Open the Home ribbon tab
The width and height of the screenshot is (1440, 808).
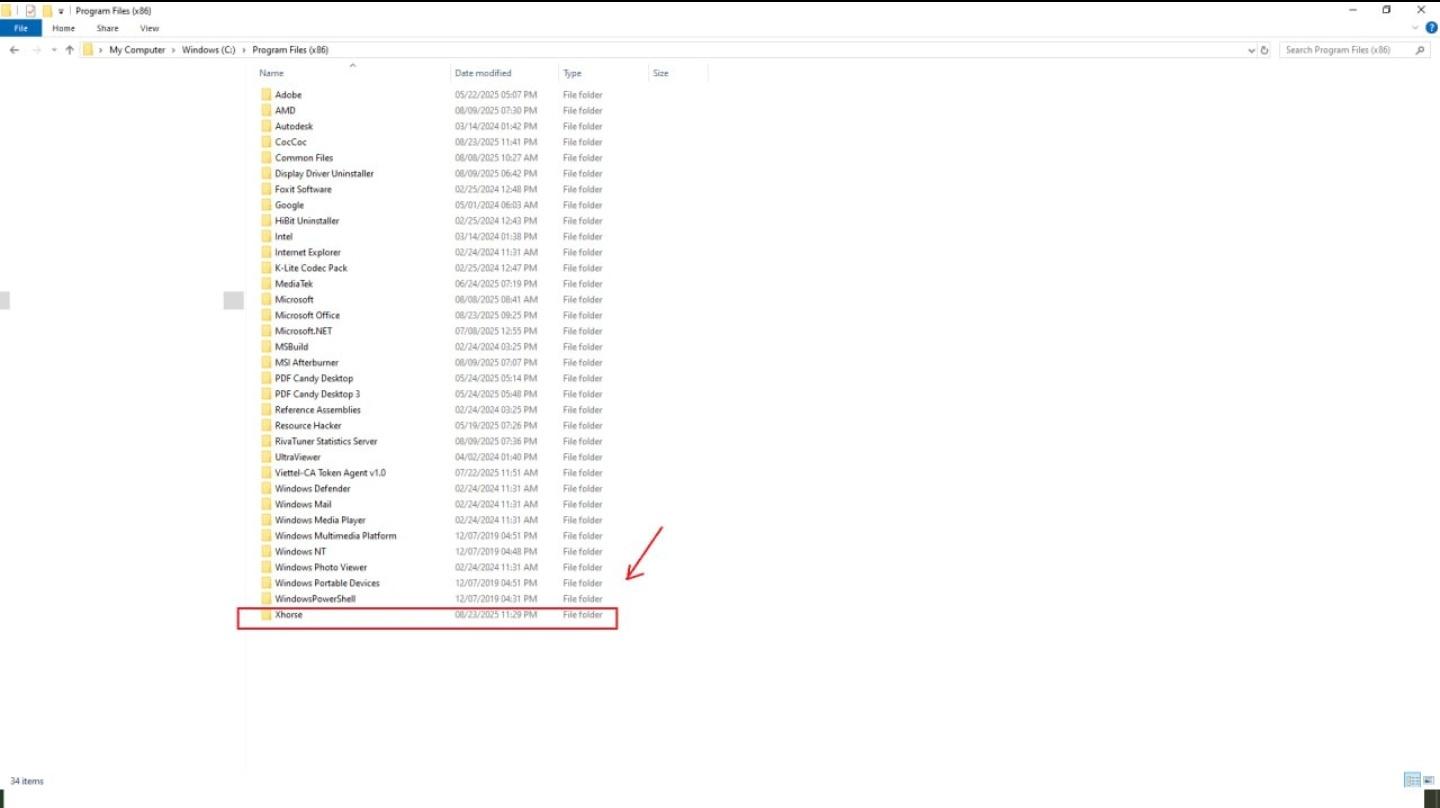click(x=64, y=28)
